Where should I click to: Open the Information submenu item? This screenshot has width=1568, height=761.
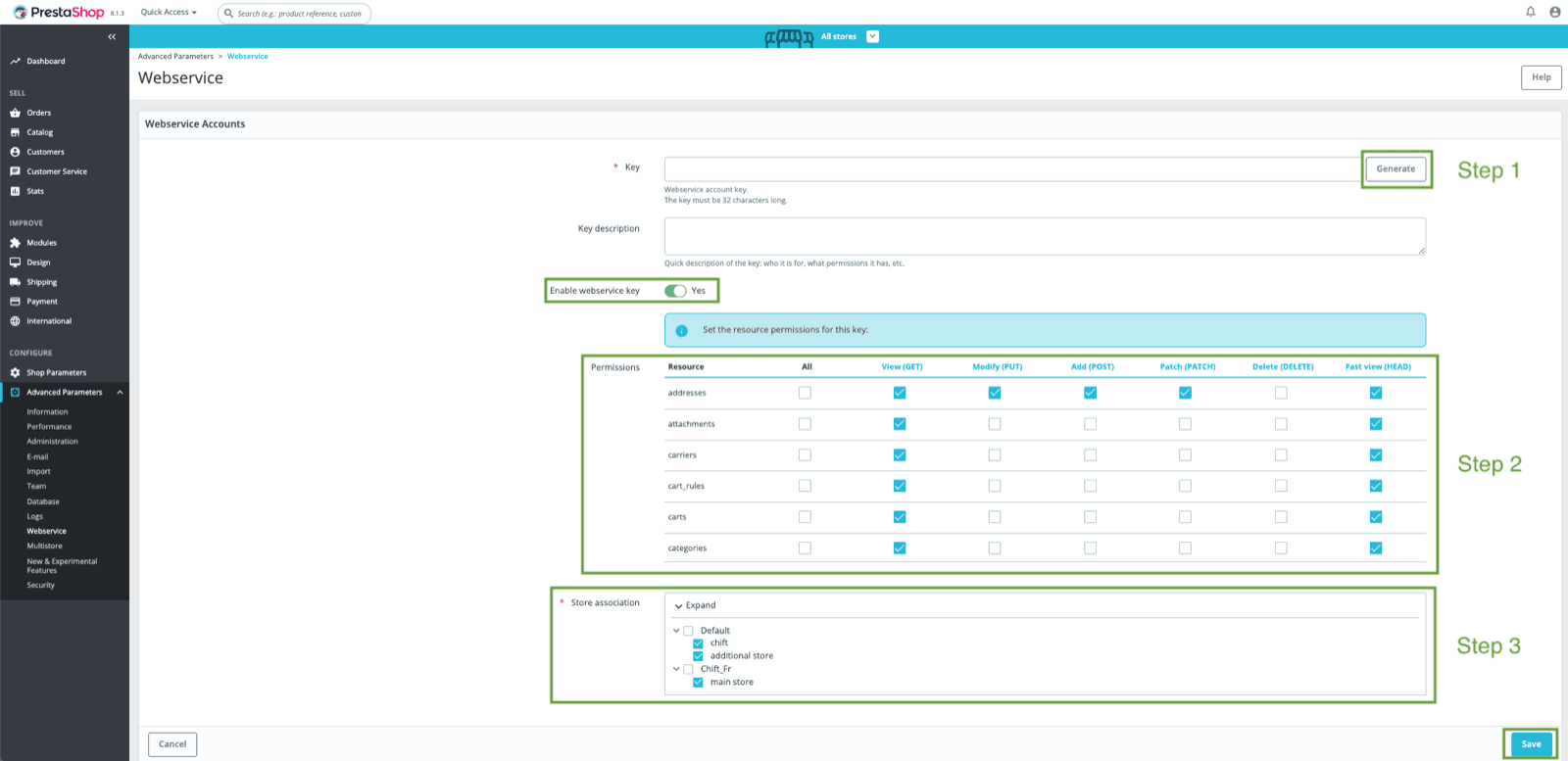point(47,412)
